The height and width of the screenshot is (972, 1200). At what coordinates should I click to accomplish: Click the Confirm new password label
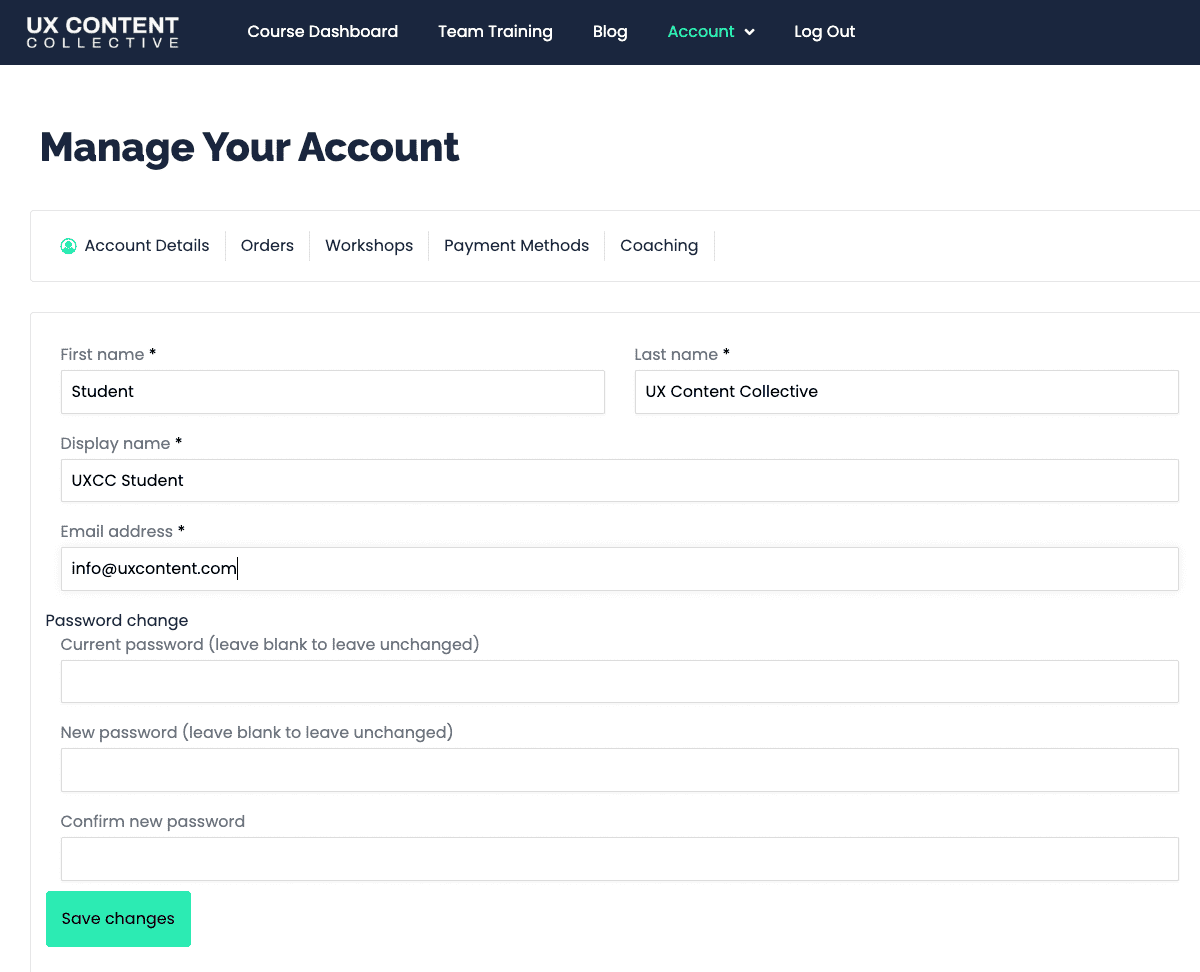[x=152, y=822]
